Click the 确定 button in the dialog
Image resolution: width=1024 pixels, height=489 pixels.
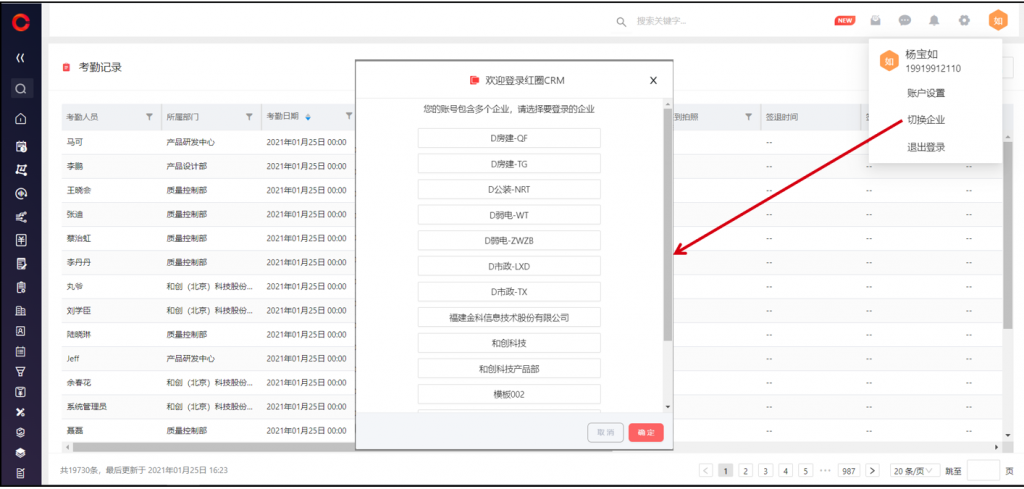(646, 432)
